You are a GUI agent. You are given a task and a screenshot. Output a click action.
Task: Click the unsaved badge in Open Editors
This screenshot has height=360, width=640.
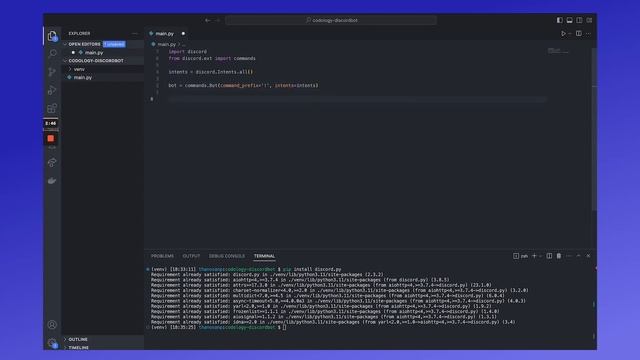coord(114,44)
